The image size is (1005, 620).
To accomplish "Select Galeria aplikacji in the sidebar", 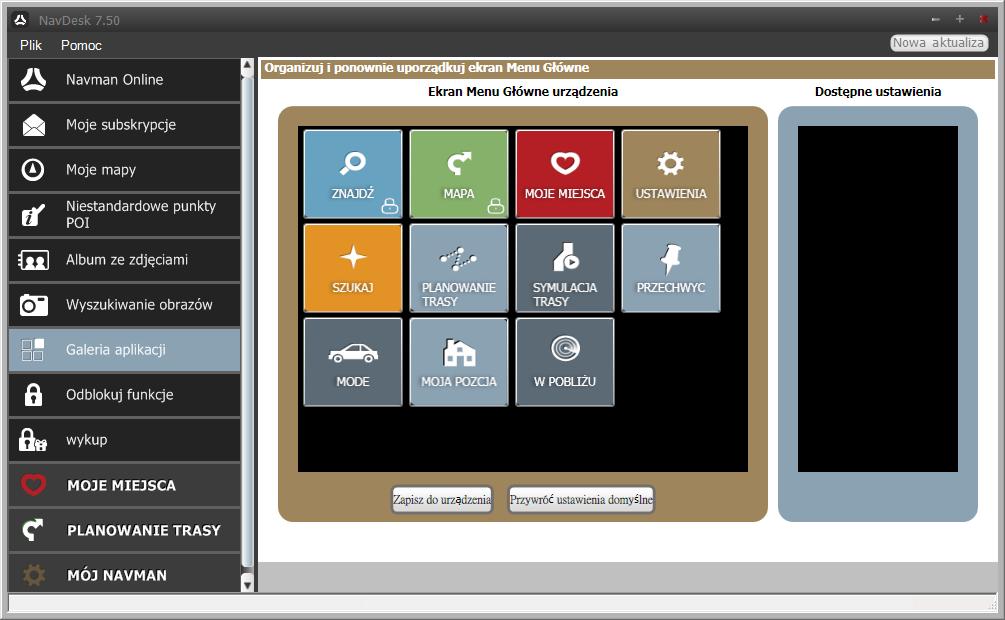I will point(124,349).
